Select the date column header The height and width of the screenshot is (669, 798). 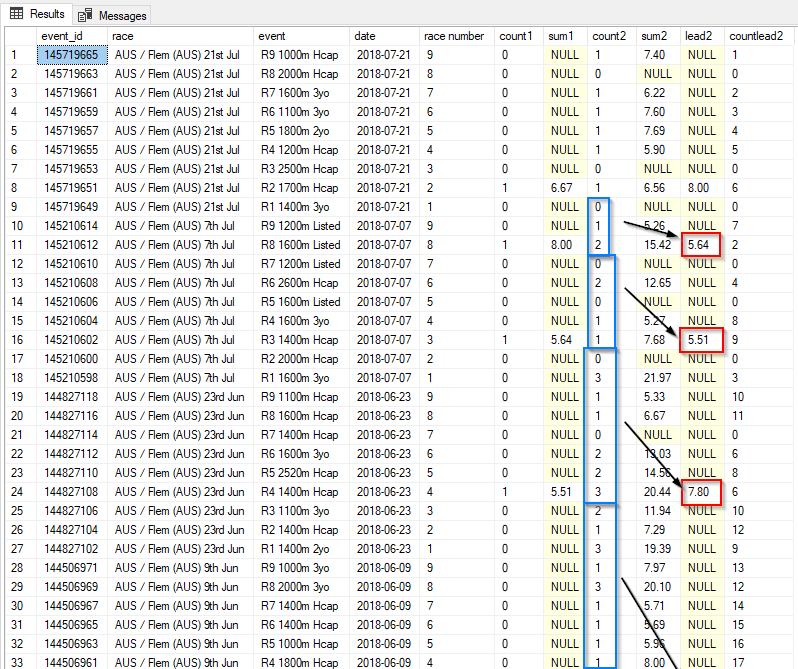click(x=384, y=36)
